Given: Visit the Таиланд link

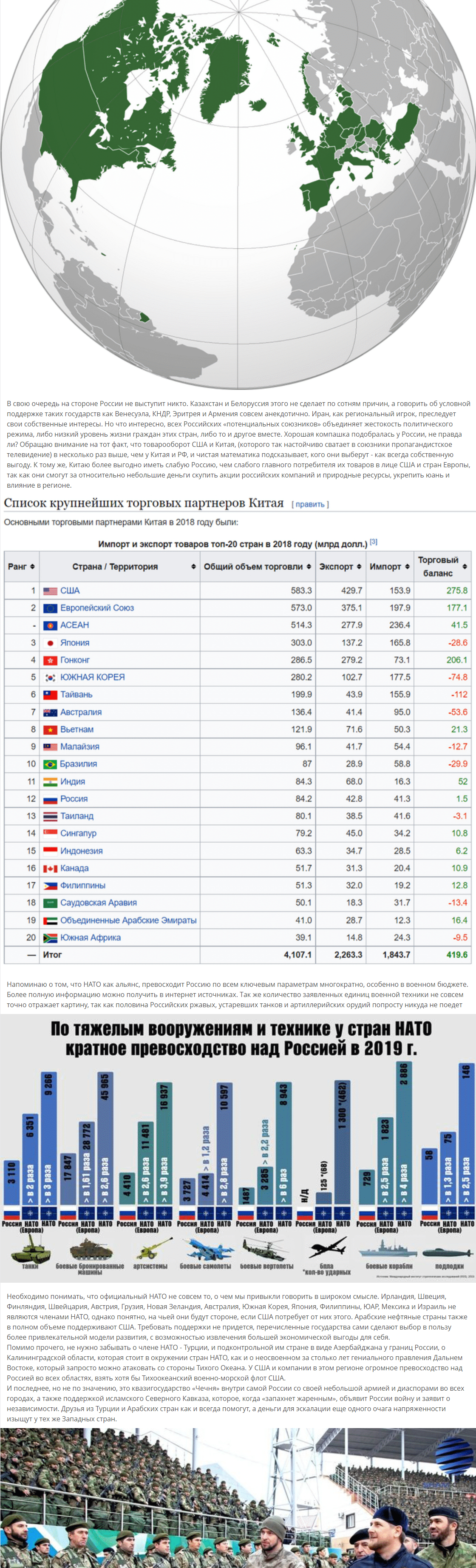Looking at the screenshot, I should coord(76,815).
